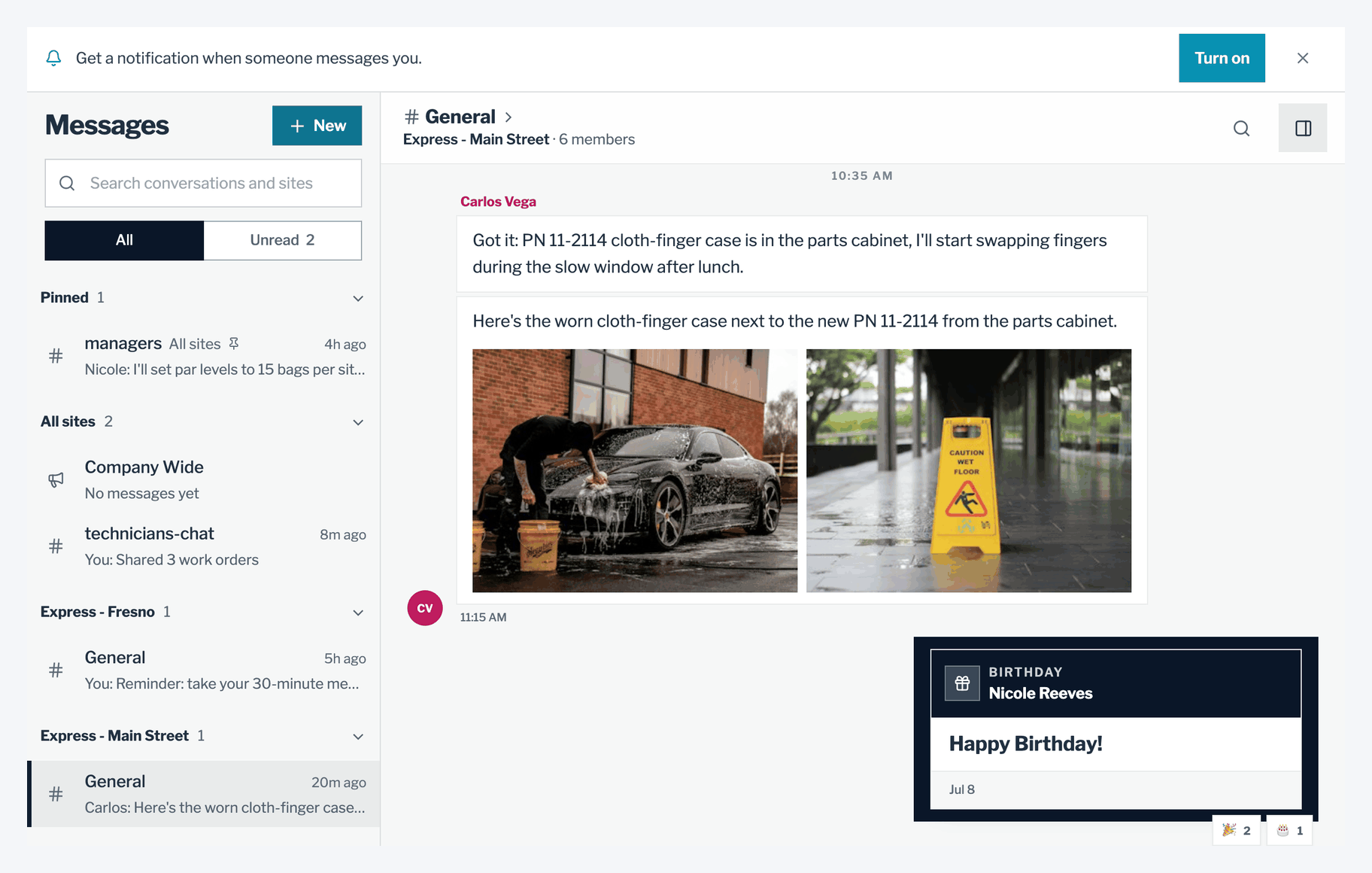Click Carlos Vega's name on message
1372x873 pixels.
498,202
